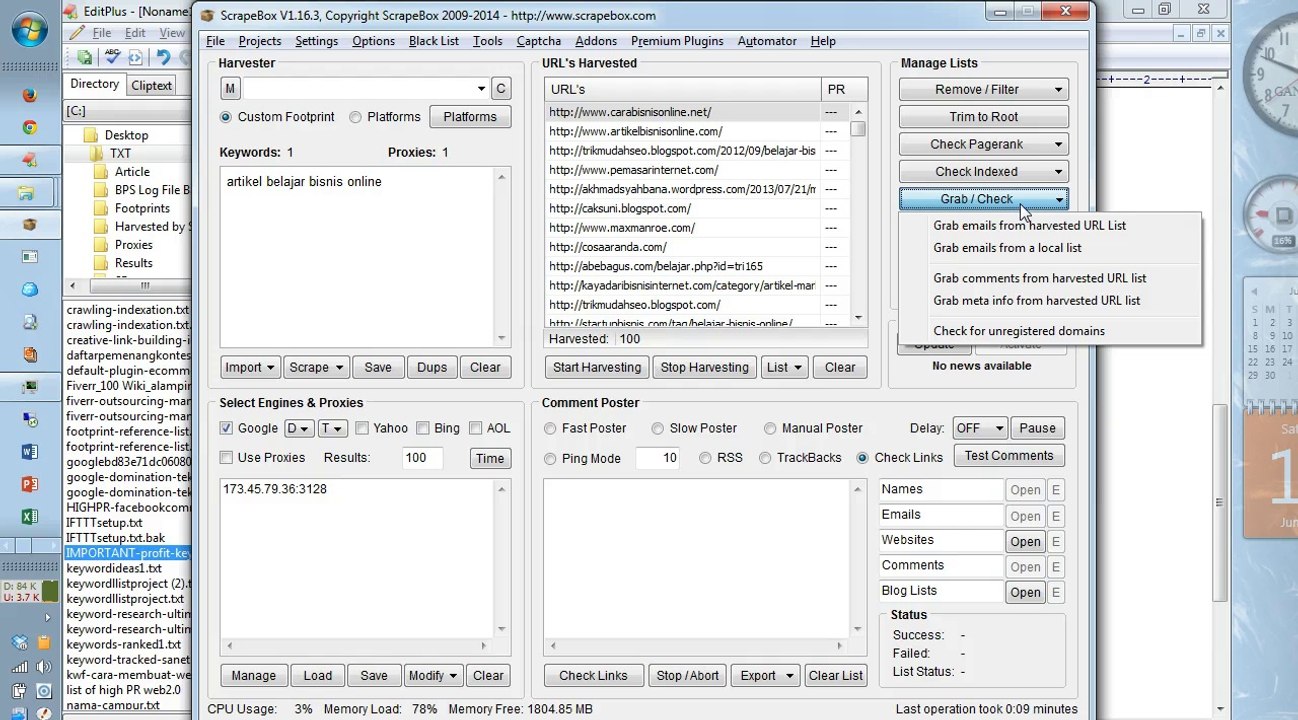Switch to EditPlus taskbar icon
This screenshot has width=1298, height=720.
(x=29, y=160)
